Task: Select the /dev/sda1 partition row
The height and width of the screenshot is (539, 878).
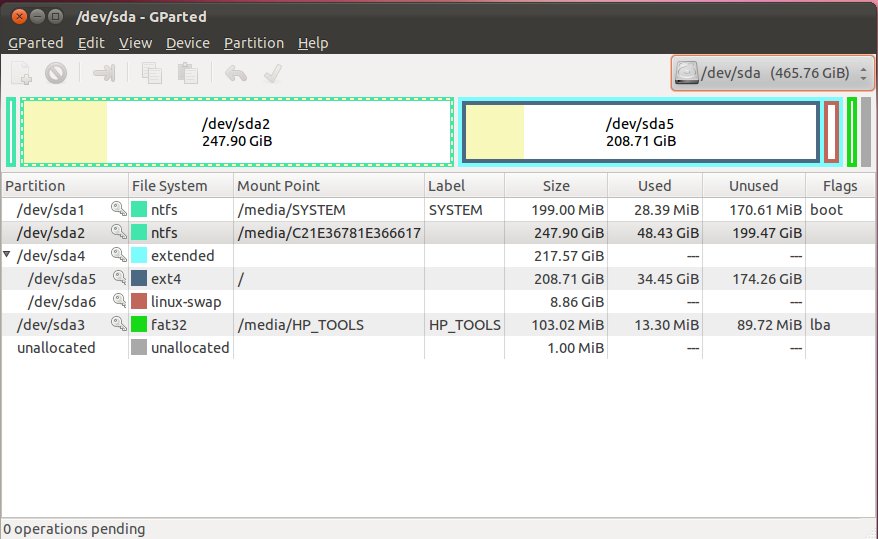Action: [438, 210]
